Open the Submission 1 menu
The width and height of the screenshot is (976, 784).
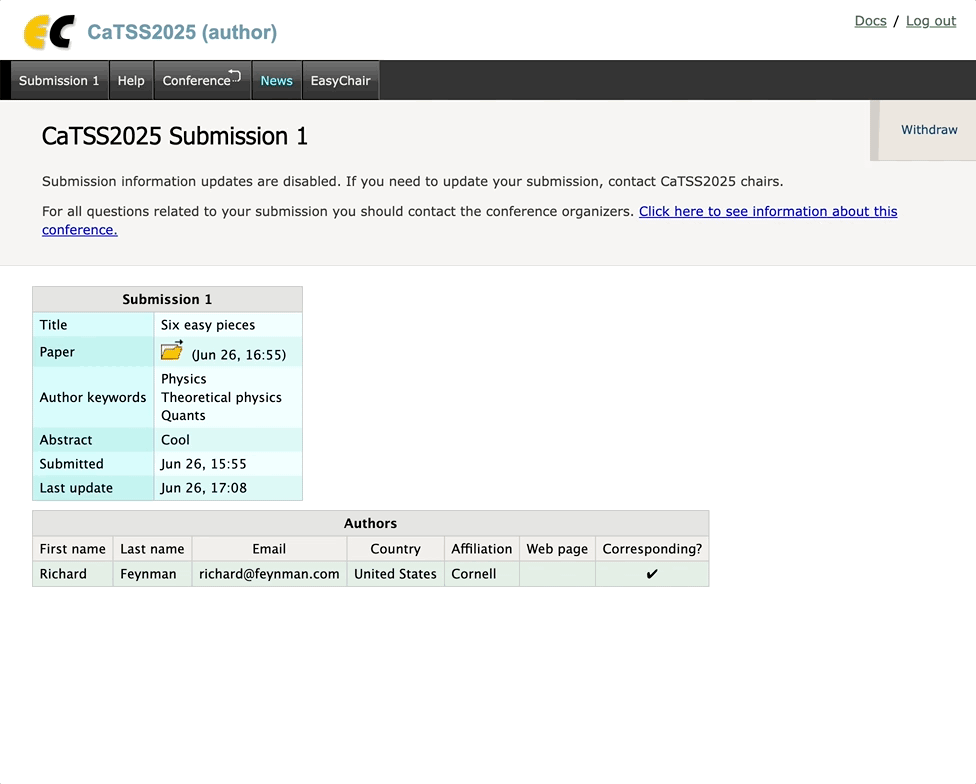pos(59,81)
